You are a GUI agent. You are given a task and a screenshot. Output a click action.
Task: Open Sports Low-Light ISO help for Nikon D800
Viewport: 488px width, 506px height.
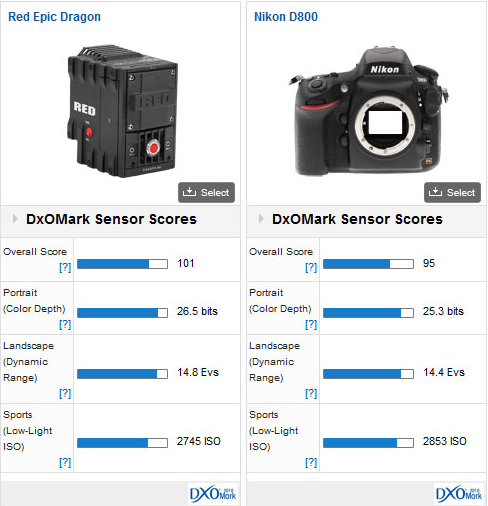coord(311,462)
